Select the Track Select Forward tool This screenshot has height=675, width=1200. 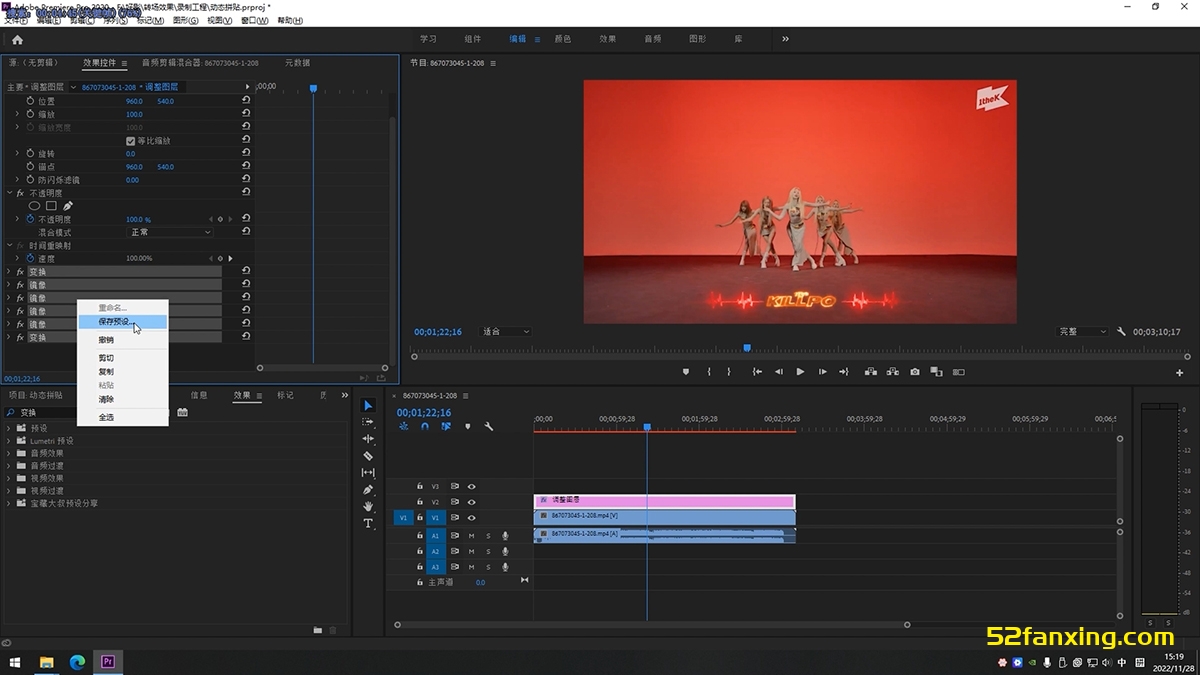click(368, 422)
